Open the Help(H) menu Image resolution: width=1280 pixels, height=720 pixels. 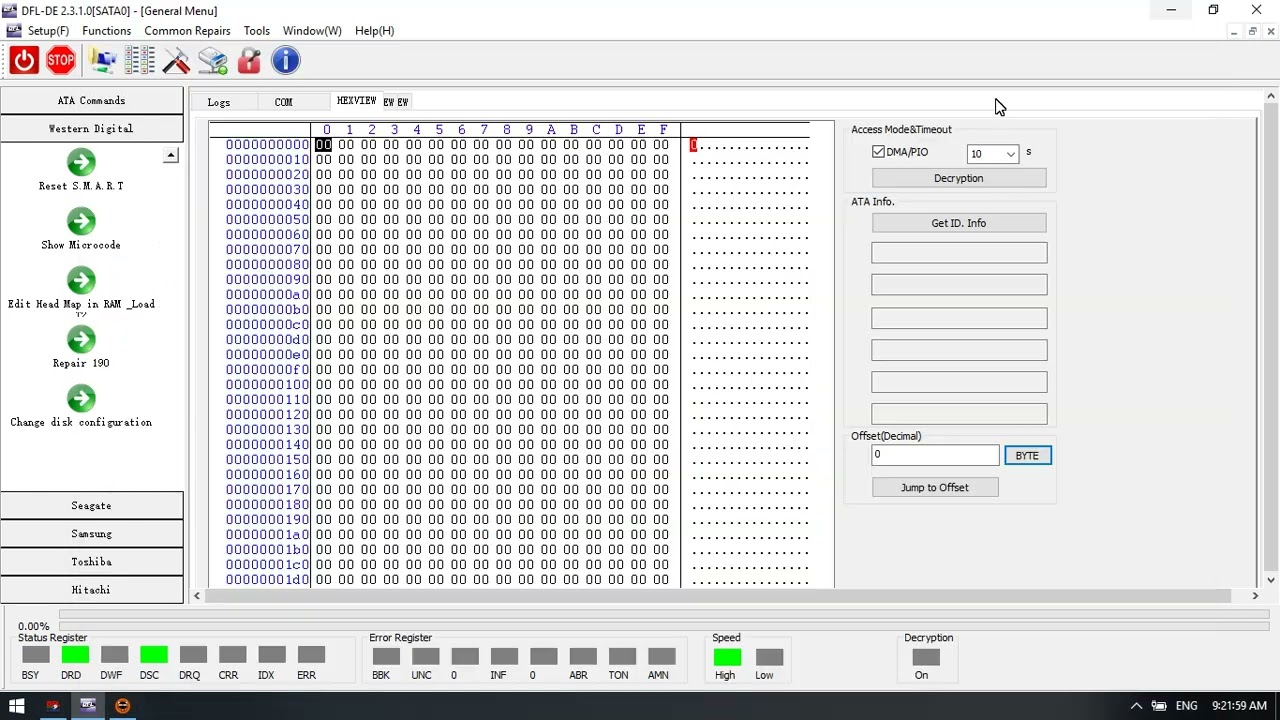(374, 31)
